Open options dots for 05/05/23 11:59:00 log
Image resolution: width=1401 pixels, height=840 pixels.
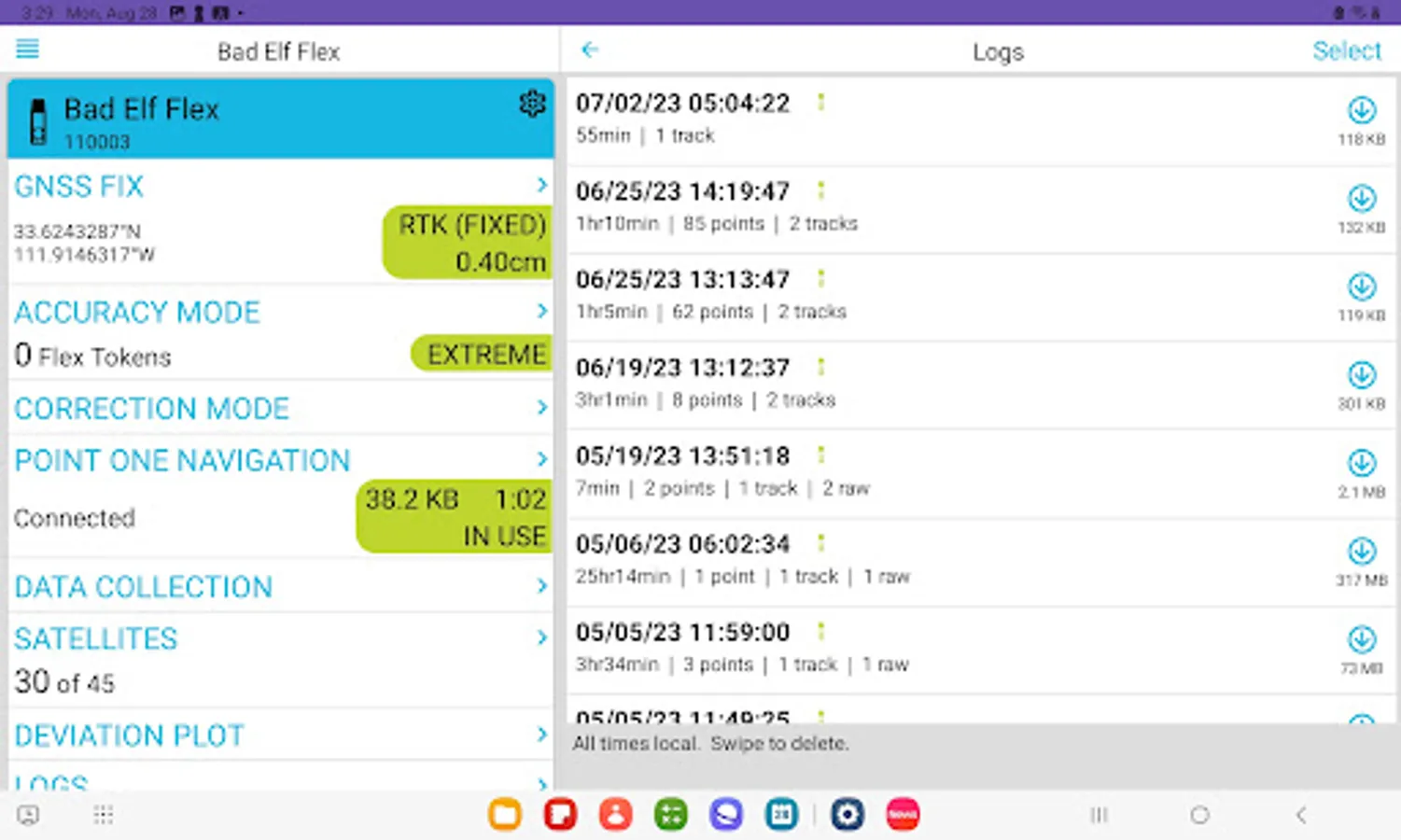(821, 631)
